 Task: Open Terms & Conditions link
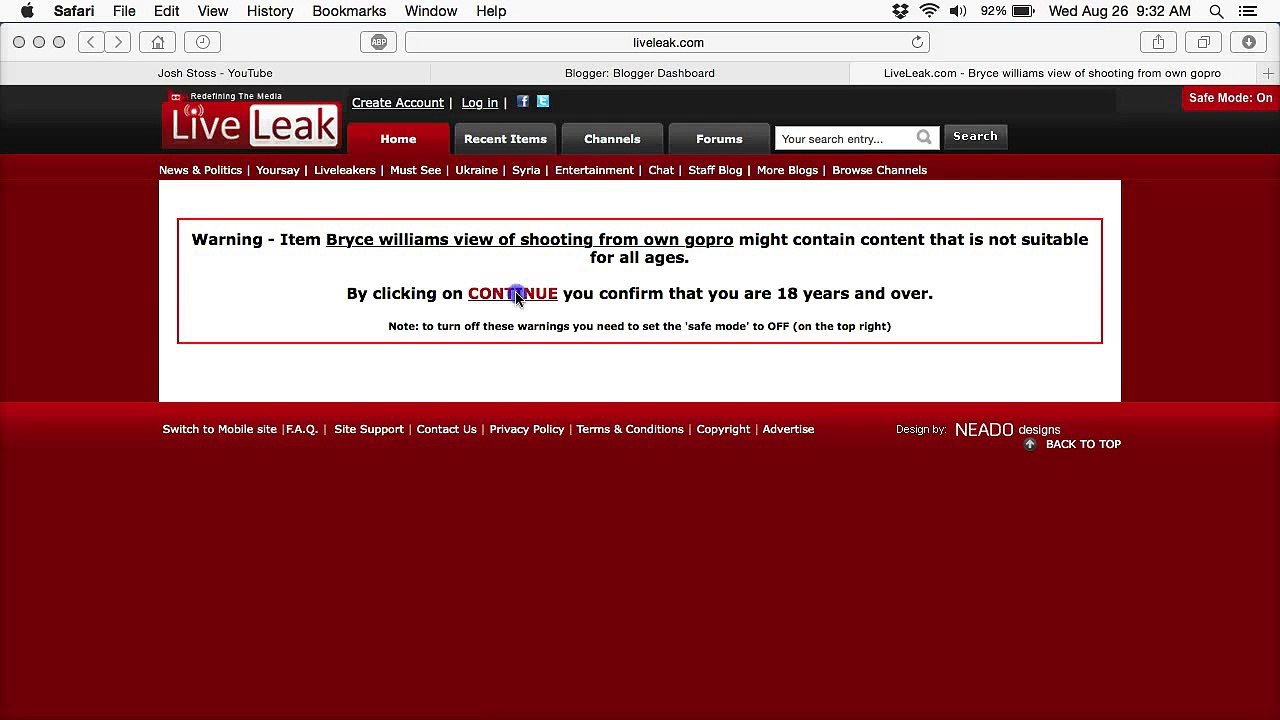tap(630, 429)
